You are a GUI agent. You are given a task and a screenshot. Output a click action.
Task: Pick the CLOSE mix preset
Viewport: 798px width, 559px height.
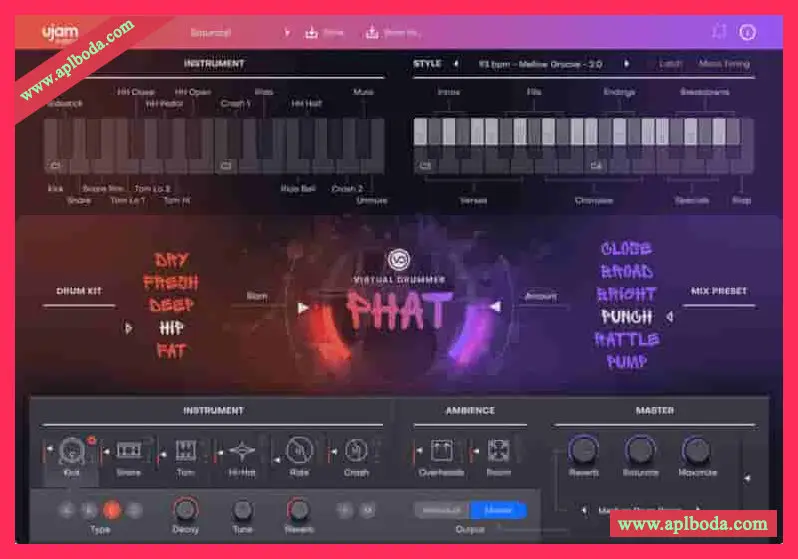click(x=626, y=248)
